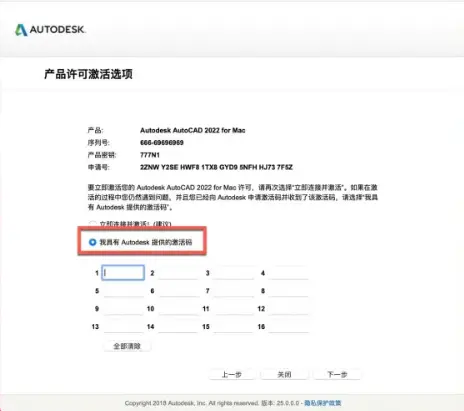Click the serial number 666-69696969
The width and height of the screenshot is (464, 411).
coord(162,143)
